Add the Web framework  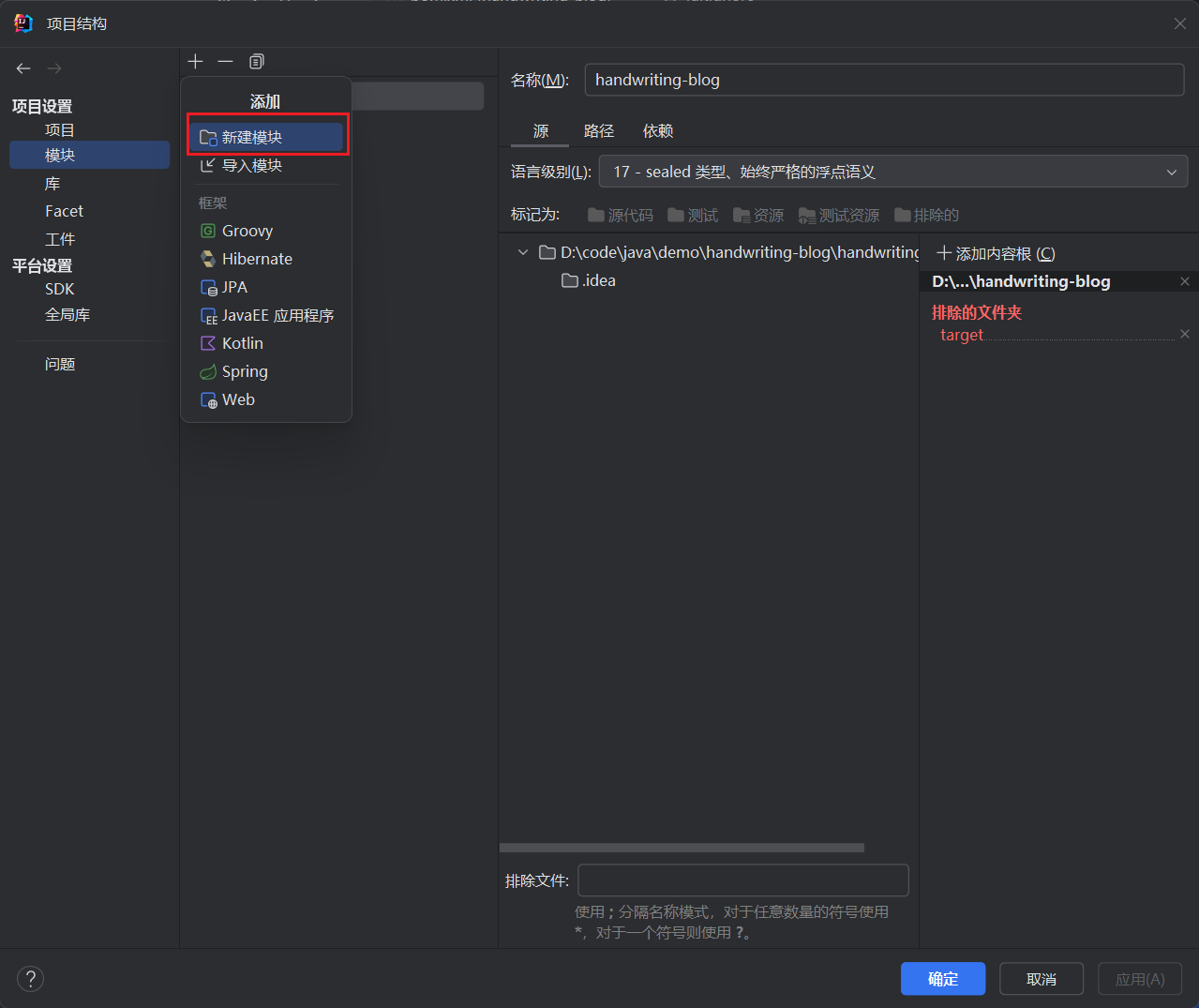pyautogui.click(x=266, y=399)
